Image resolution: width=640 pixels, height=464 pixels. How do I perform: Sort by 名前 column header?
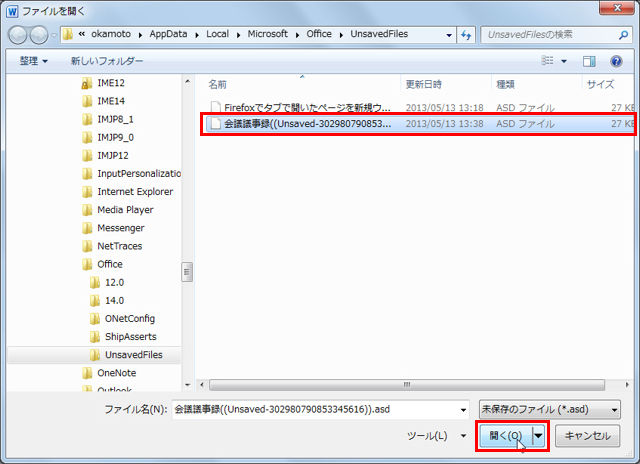(x=217, y=84)
